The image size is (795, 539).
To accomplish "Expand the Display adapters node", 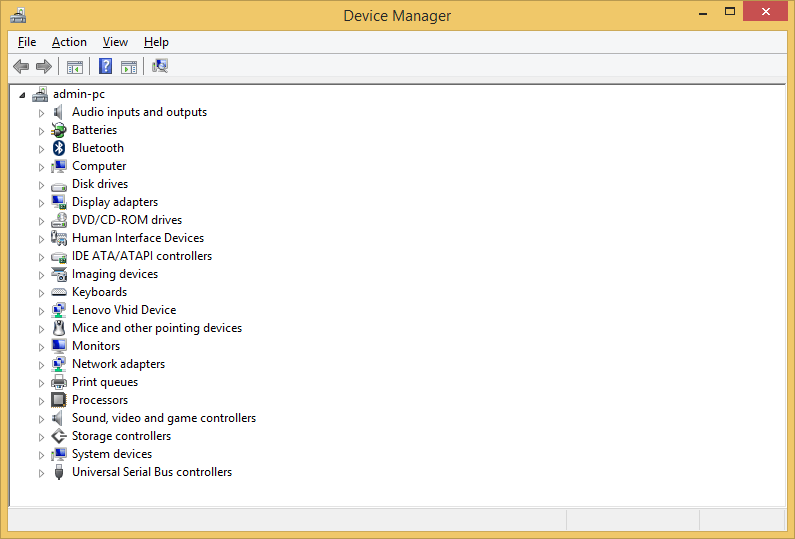I will point(42,203).
